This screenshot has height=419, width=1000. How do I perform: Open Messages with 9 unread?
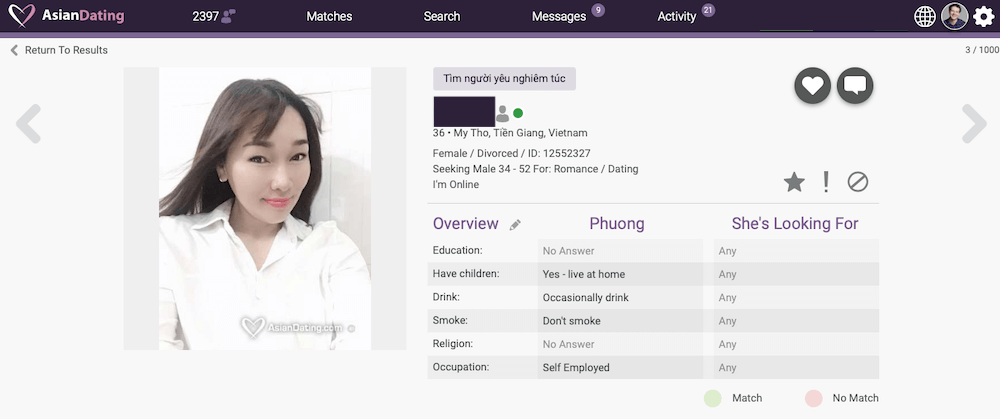pos(559,17)
